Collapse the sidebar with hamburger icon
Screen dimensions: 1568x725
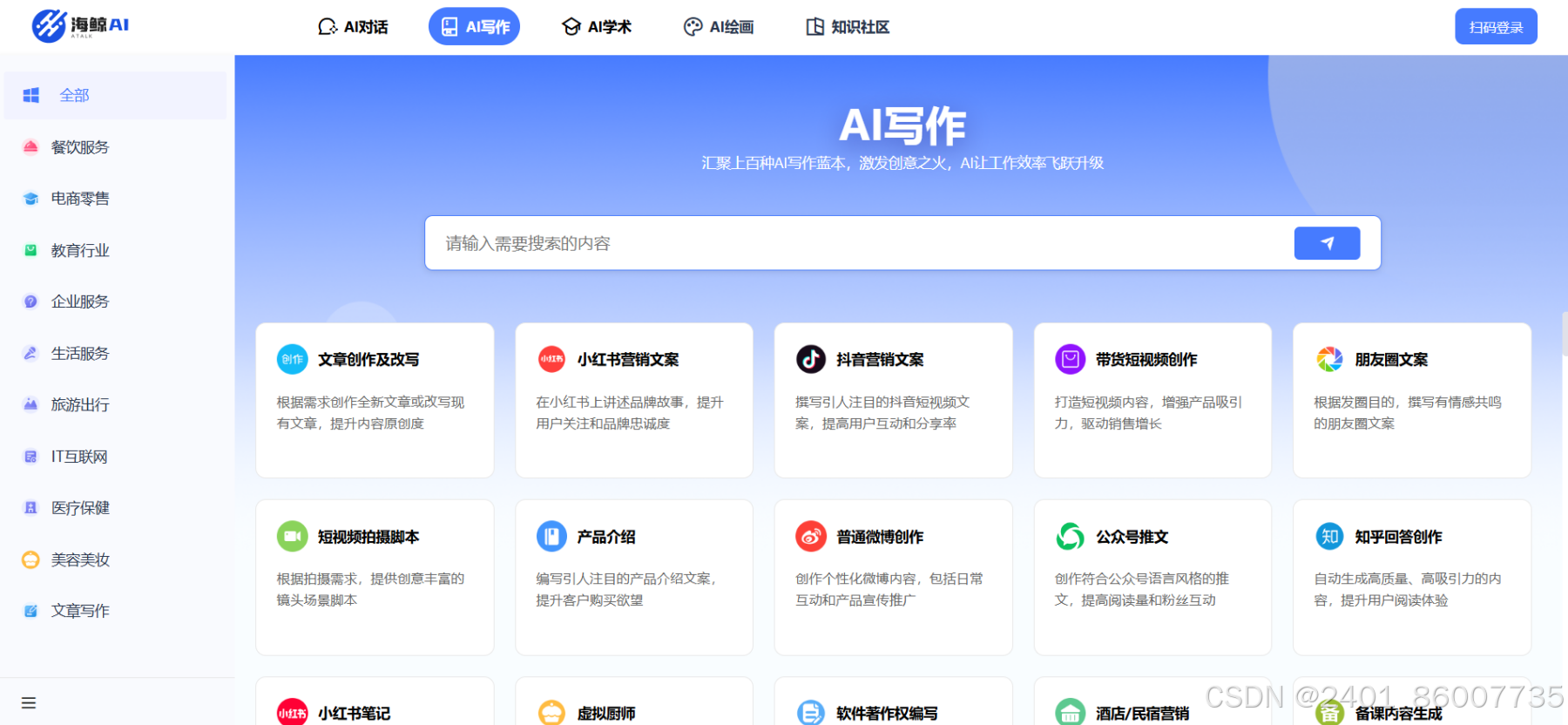29,702
